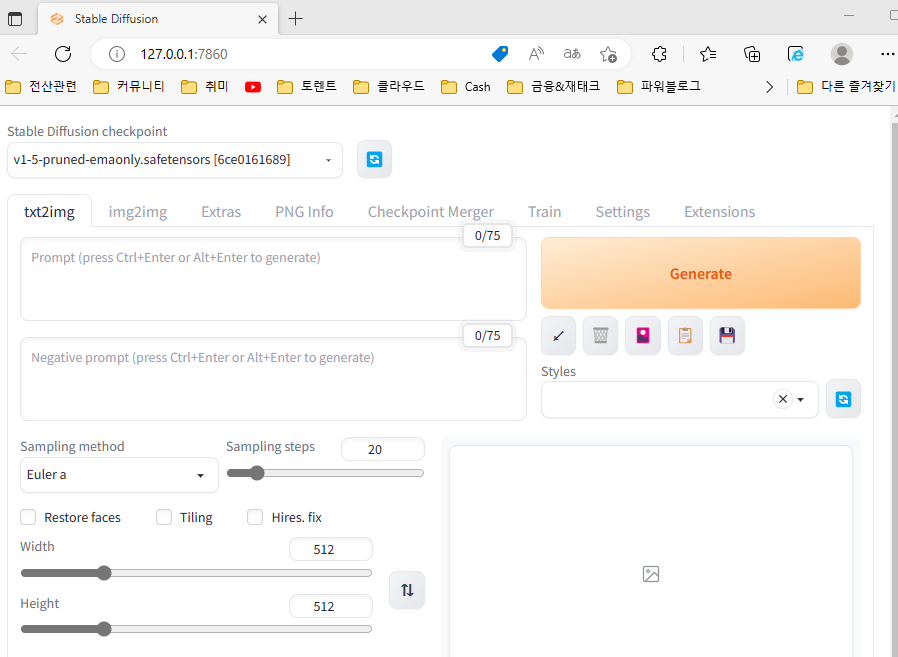This screenshot has height=657, width=898.
Task: Clear prompt with the trash icon
Action: (x=600, y=336)
